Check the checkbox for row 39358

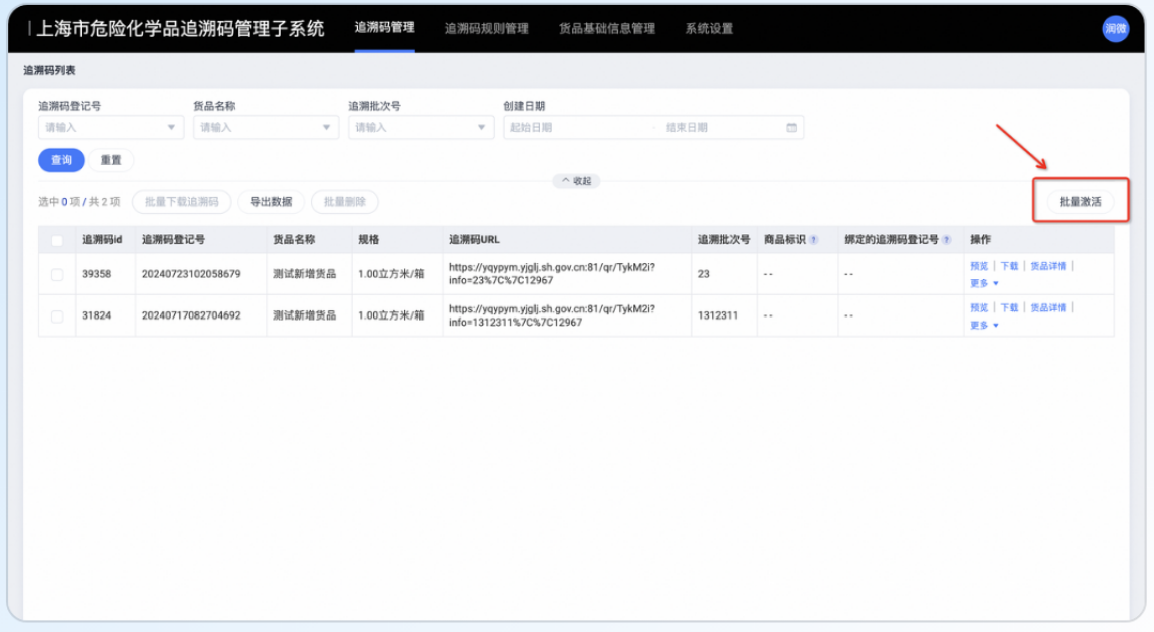pos(57,274)
